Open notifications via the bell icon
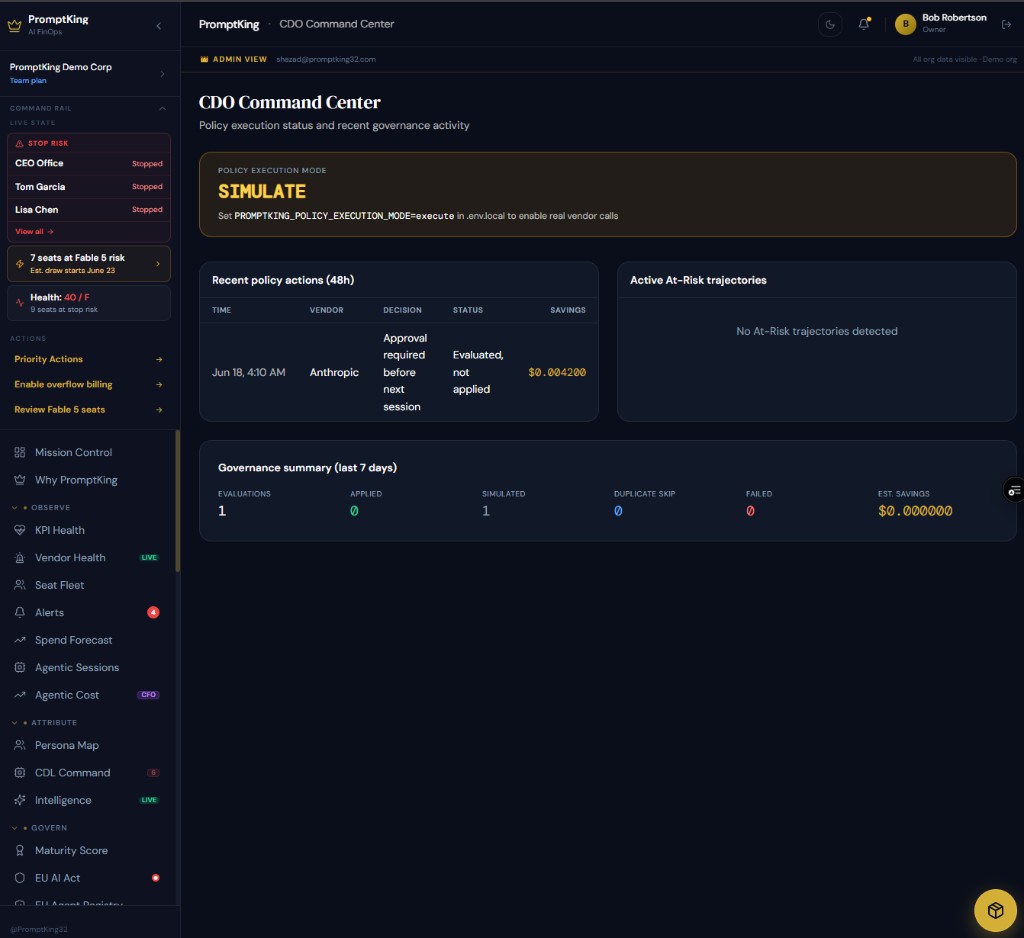The width and height of the screenshot is (1024, 938). click(x=864, y=24)
